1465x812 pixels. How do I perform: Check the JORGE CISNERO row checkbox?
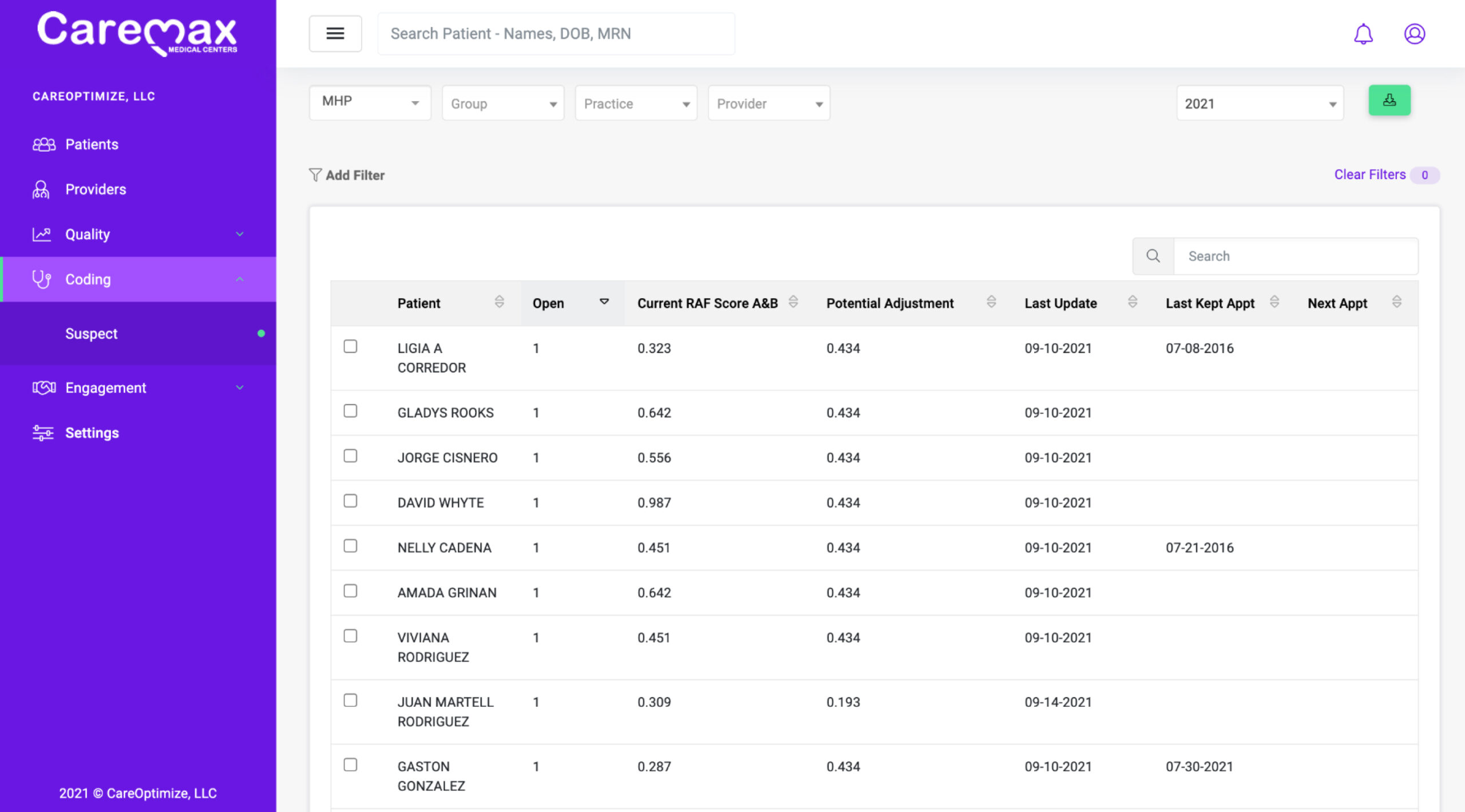[x=350, y=455]
